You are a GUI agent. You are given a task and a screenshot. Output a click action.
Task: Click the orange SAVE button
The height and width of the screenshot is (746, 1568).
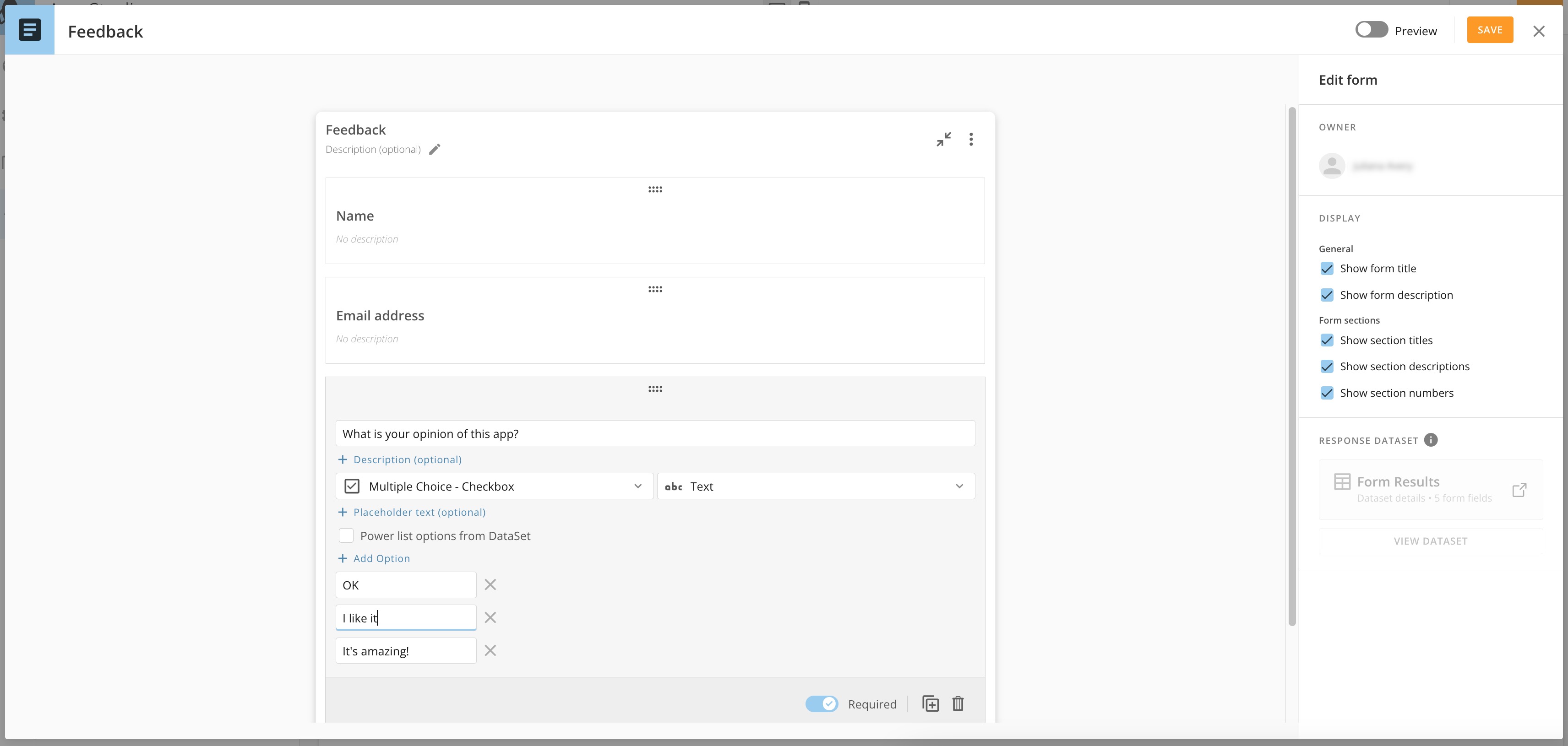point(1490,30)
